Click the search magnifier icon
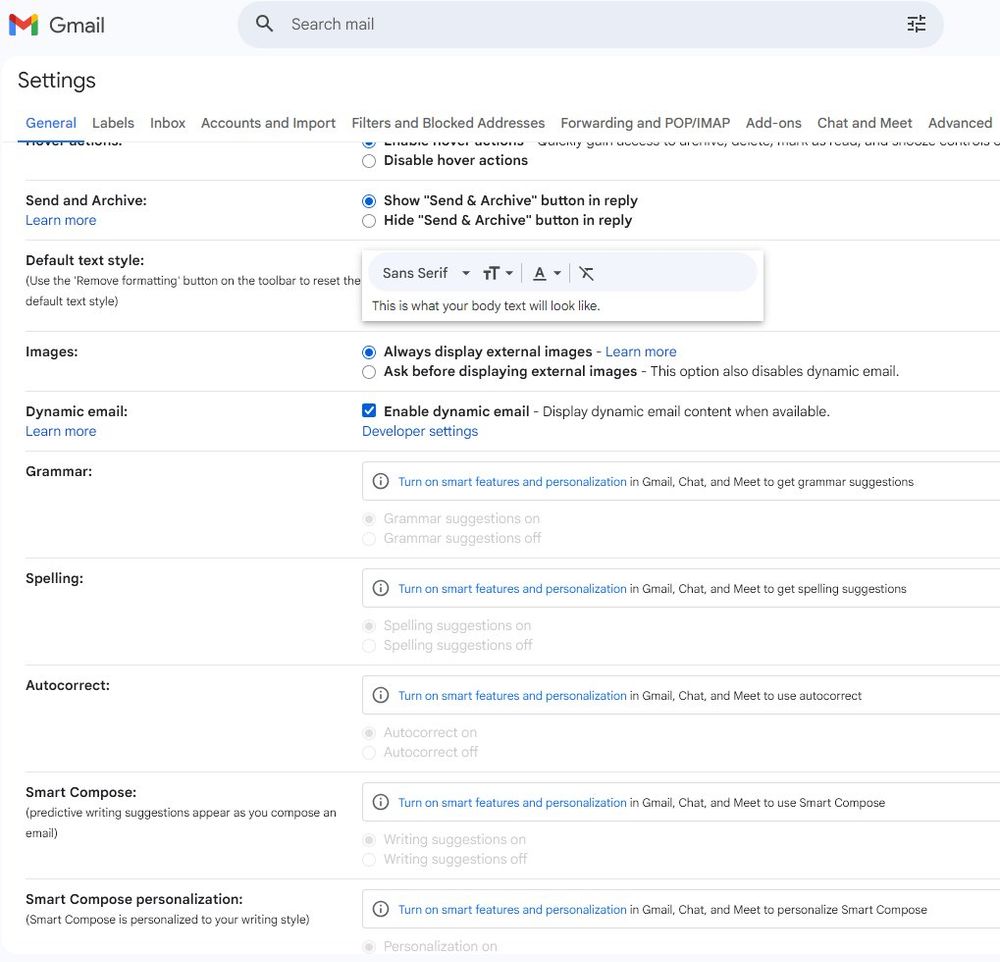1000x962 pixels. 264,24
